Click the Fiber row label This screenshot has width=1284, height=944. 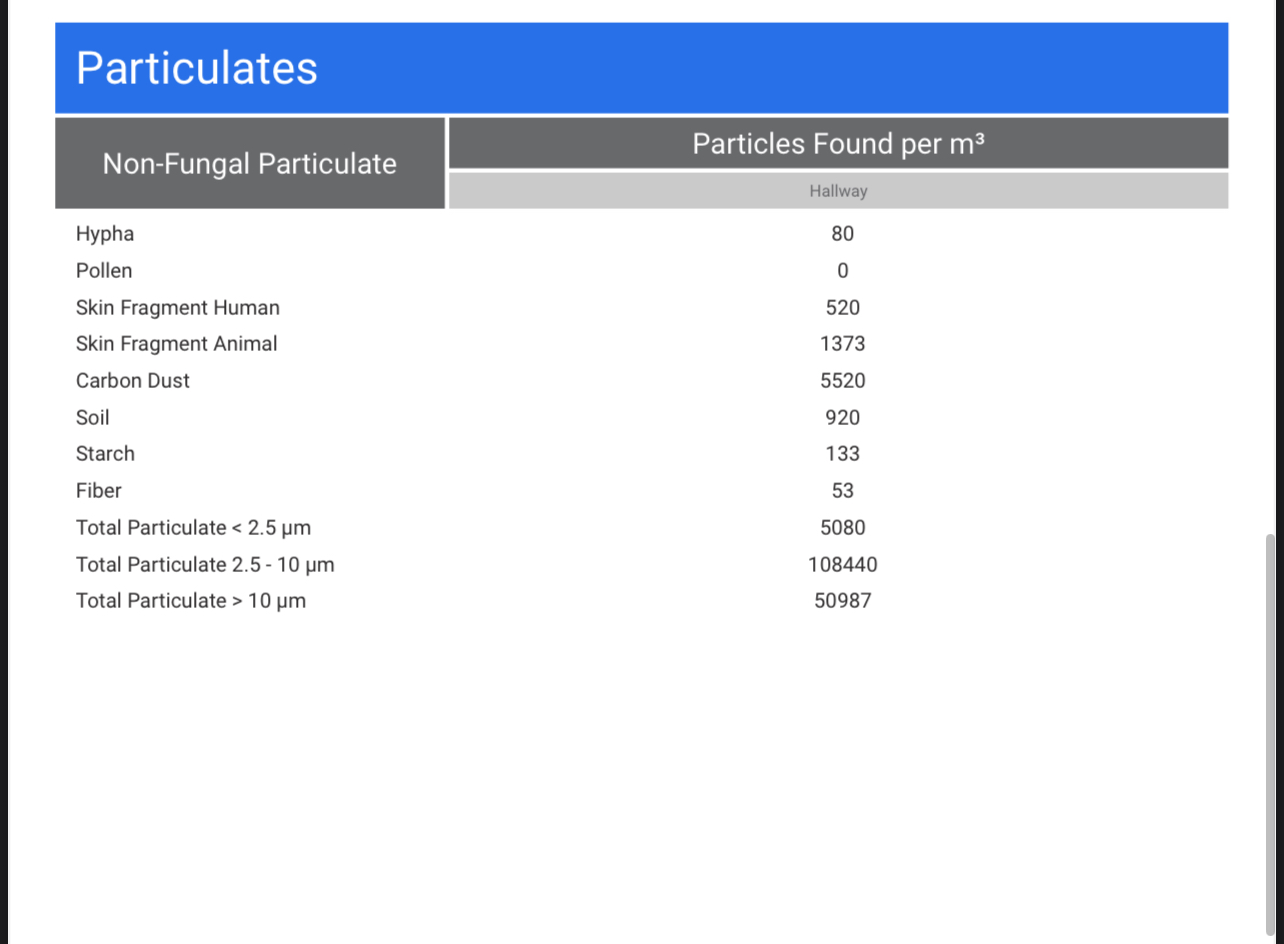[99, 491]
